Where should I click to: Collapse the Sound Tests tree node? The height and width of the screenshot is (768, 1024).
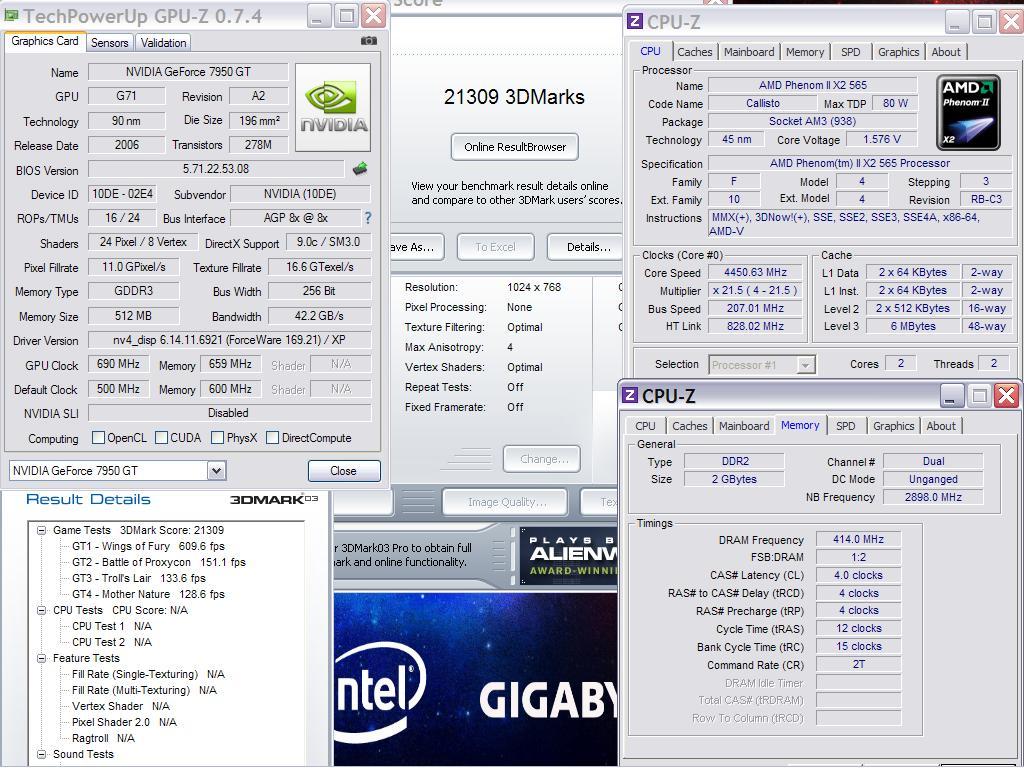(41, 754)
